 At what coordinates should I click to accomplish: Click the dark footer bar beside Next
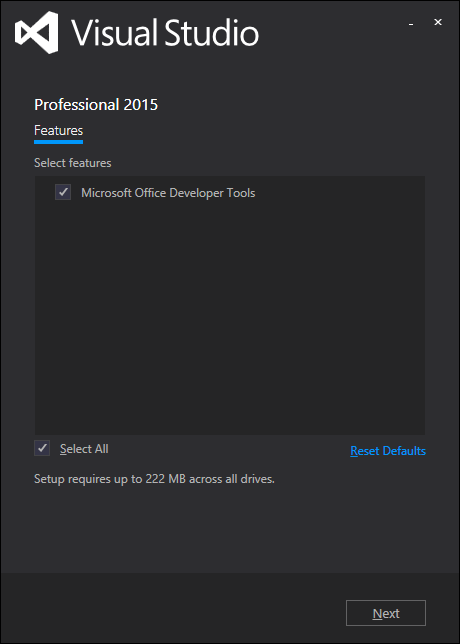pyautogui.click(x=172, y=608)
